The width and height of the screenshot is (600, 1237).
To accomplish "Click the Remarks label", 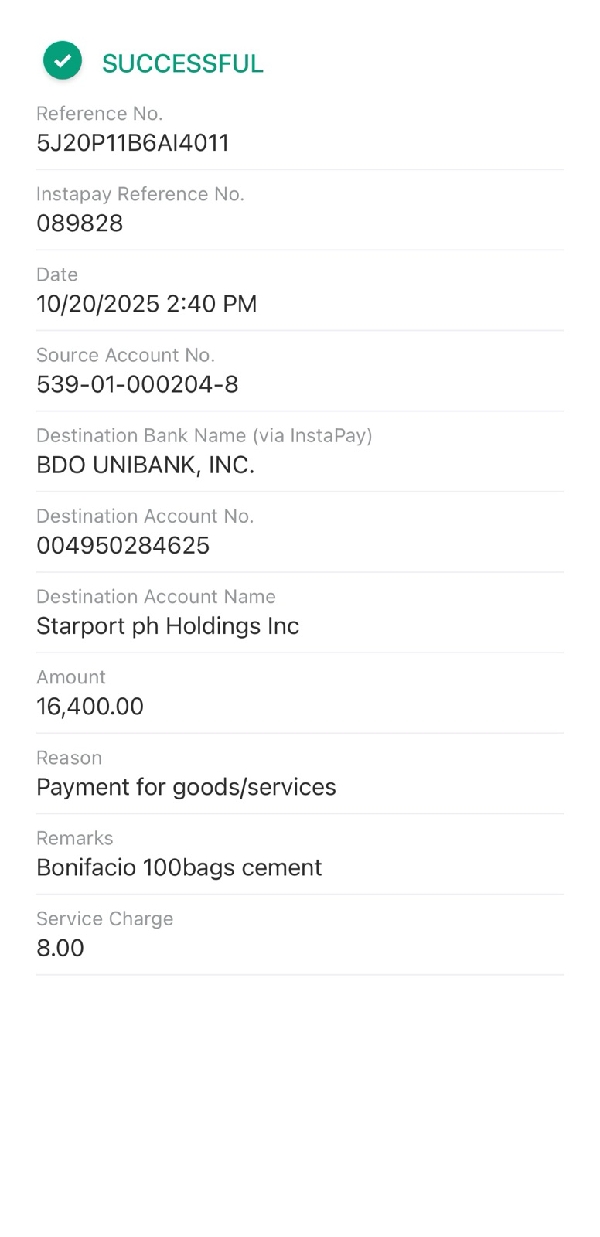I will click(x=75, y=838).
